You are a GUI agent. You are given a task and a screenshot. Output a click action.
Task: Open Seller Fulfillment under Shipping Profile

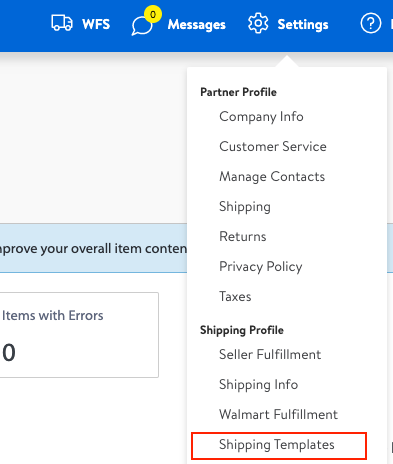tap(270, 354)
